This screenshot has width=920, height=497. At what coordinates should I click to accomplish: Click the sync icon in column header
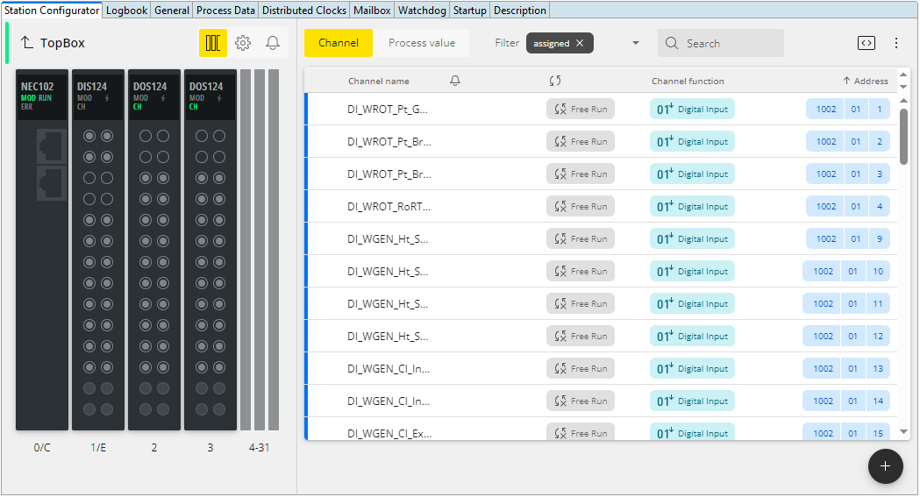tap(555, 81)
